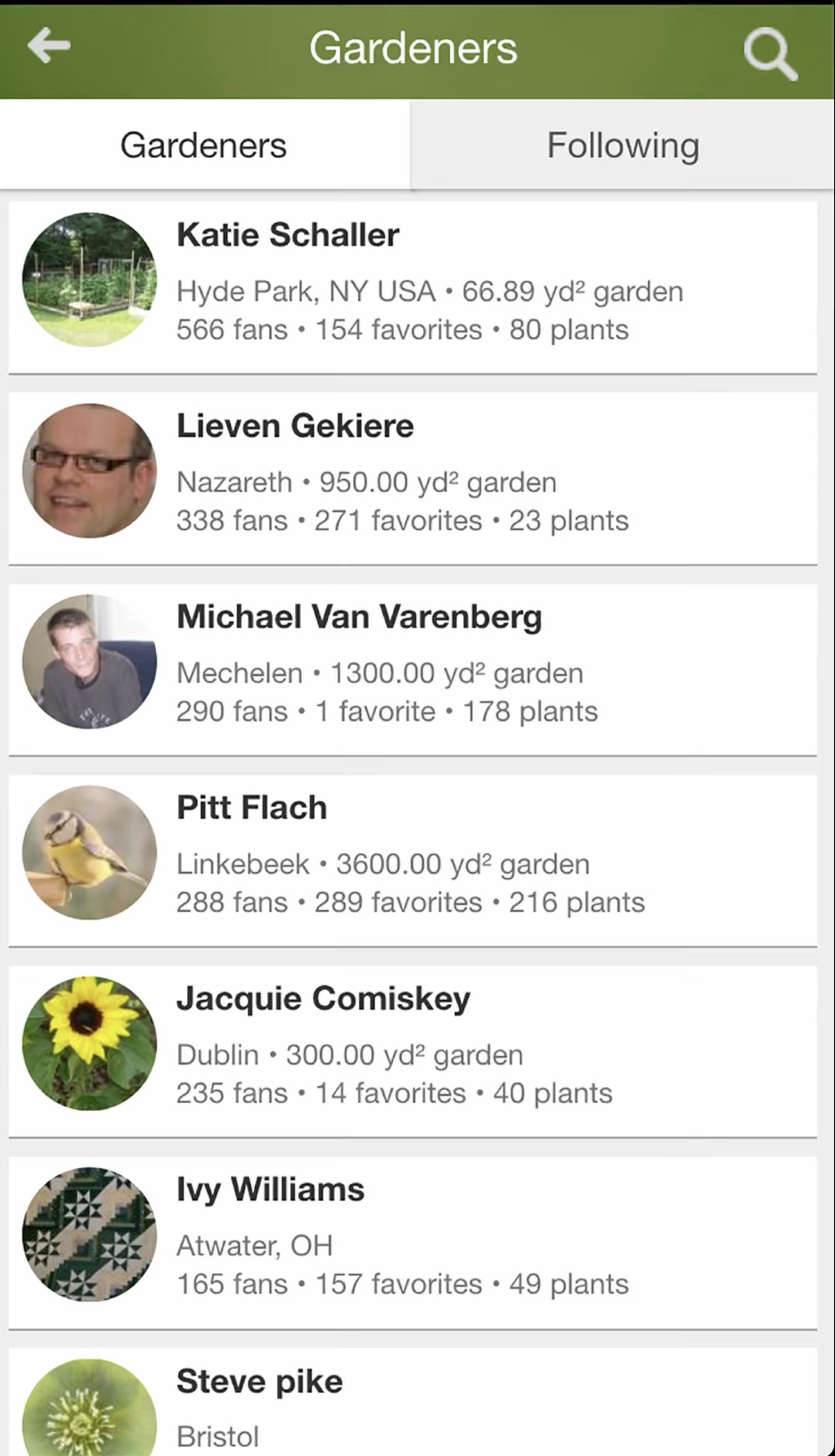Open the Ivy Williams name entry
This screenshot has width=835, height=1456.
[x=271, y=1189]
